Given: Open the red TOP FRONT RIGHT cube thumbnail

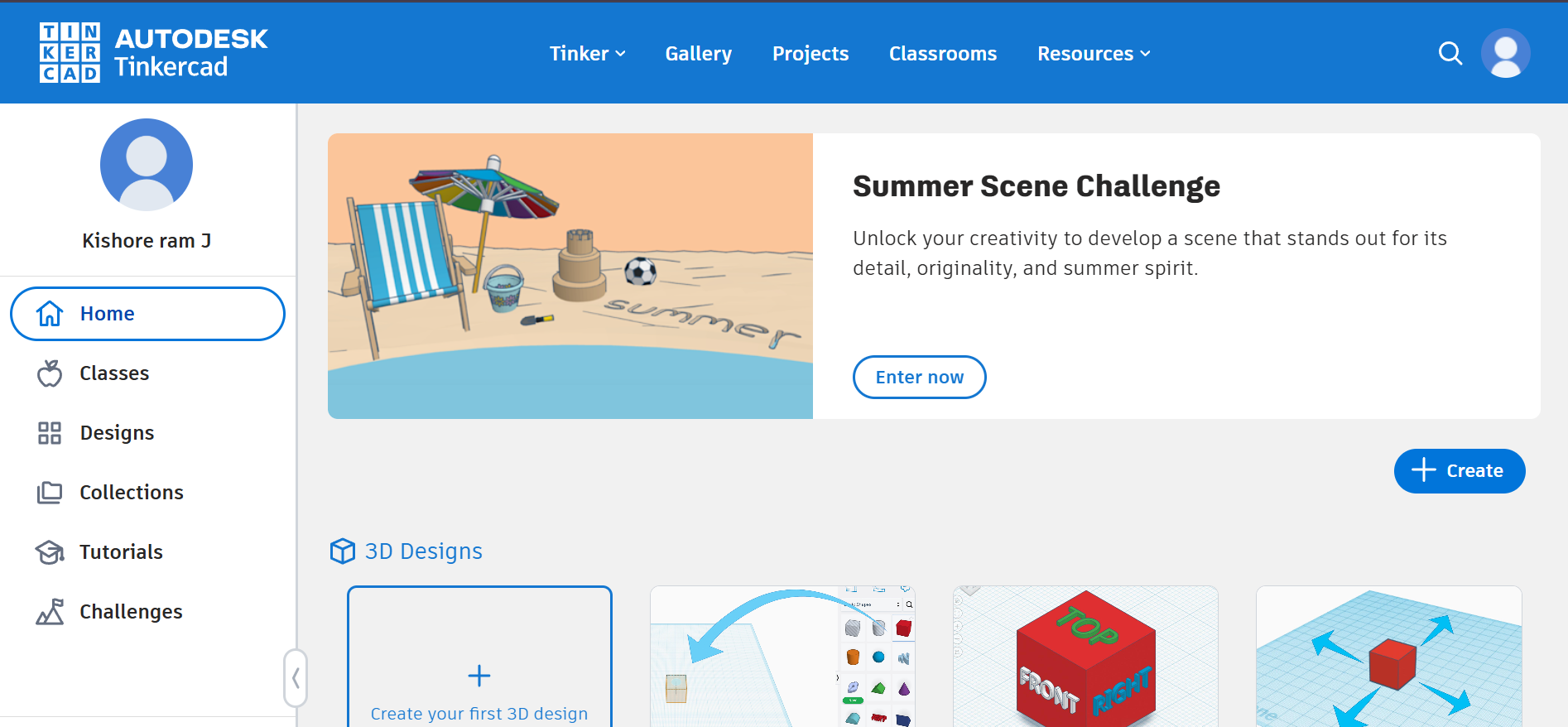Looking at the screenshot, I should (1085, 658).
